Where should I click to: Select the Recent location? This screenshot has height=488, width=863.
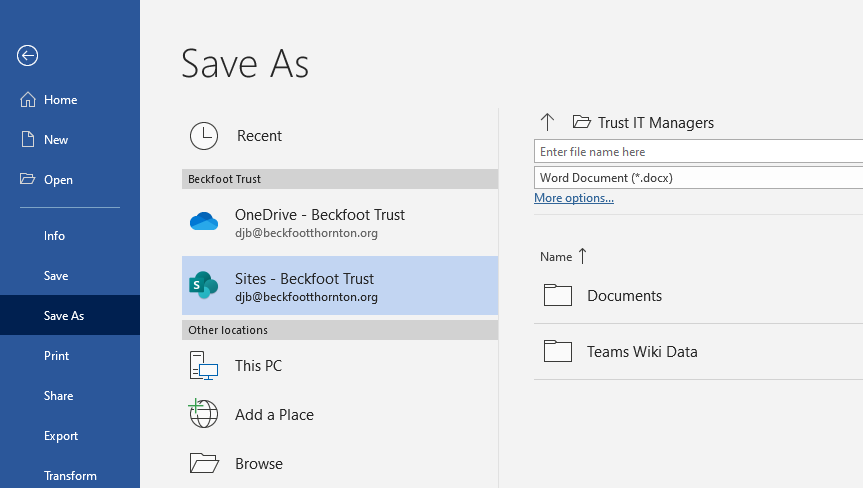(340, 136)
